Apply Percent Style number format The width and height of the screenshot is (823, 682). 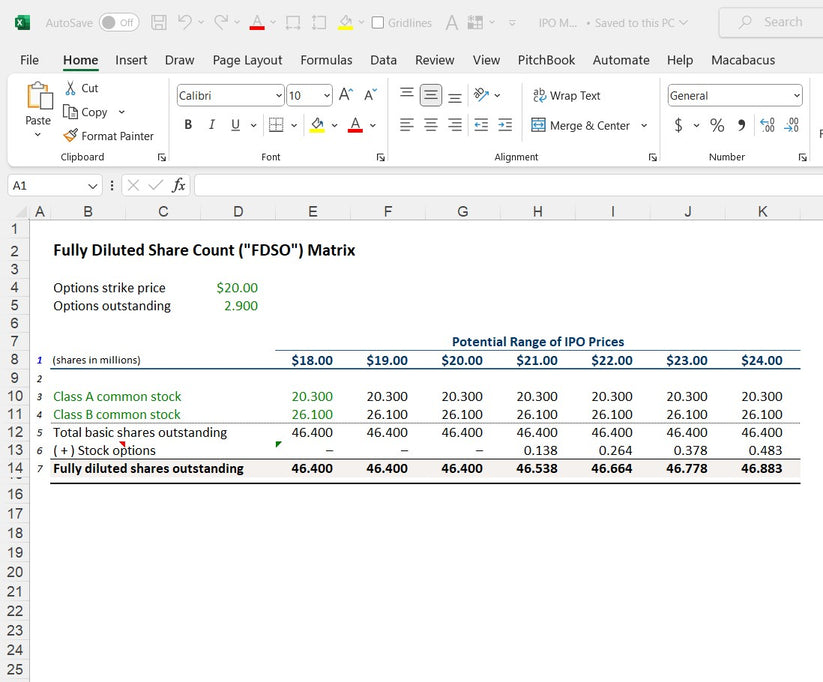tap(717, 125)
